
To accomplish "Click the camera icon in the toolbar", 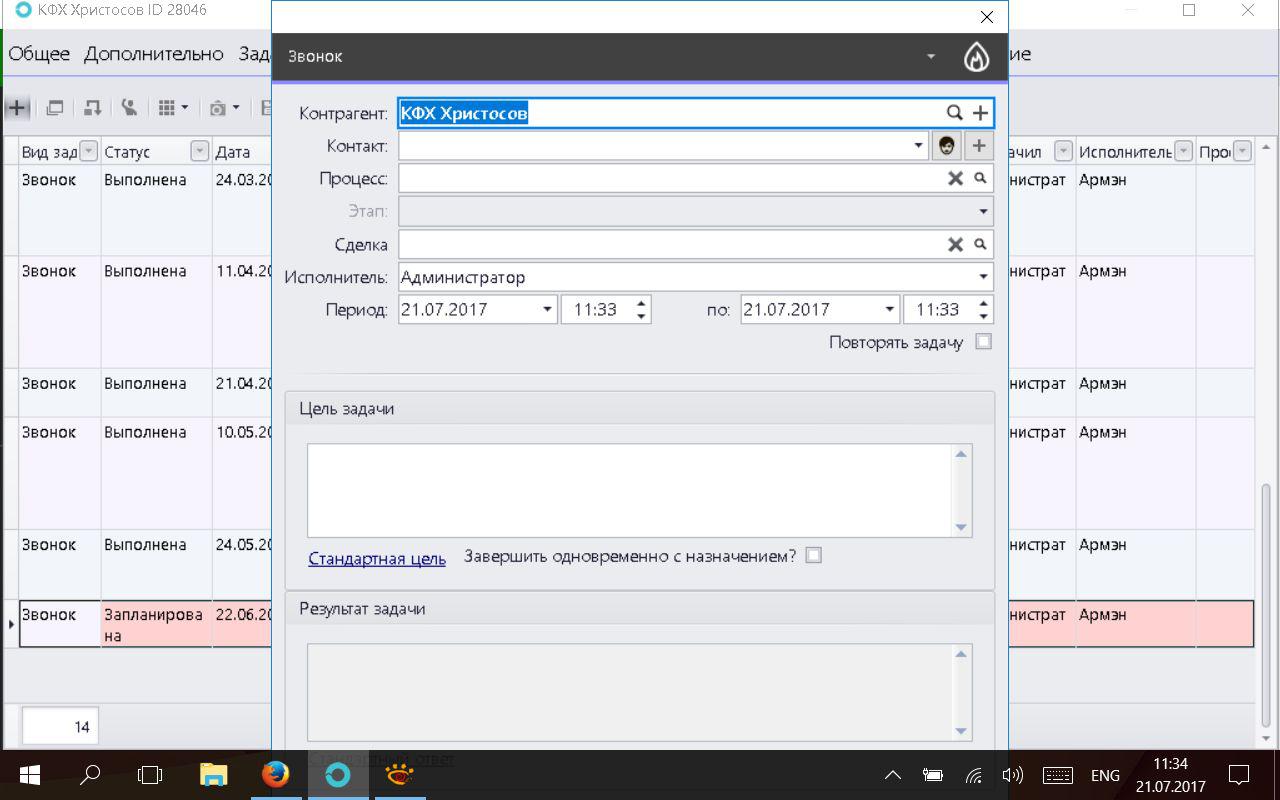I will coord(217,108).
